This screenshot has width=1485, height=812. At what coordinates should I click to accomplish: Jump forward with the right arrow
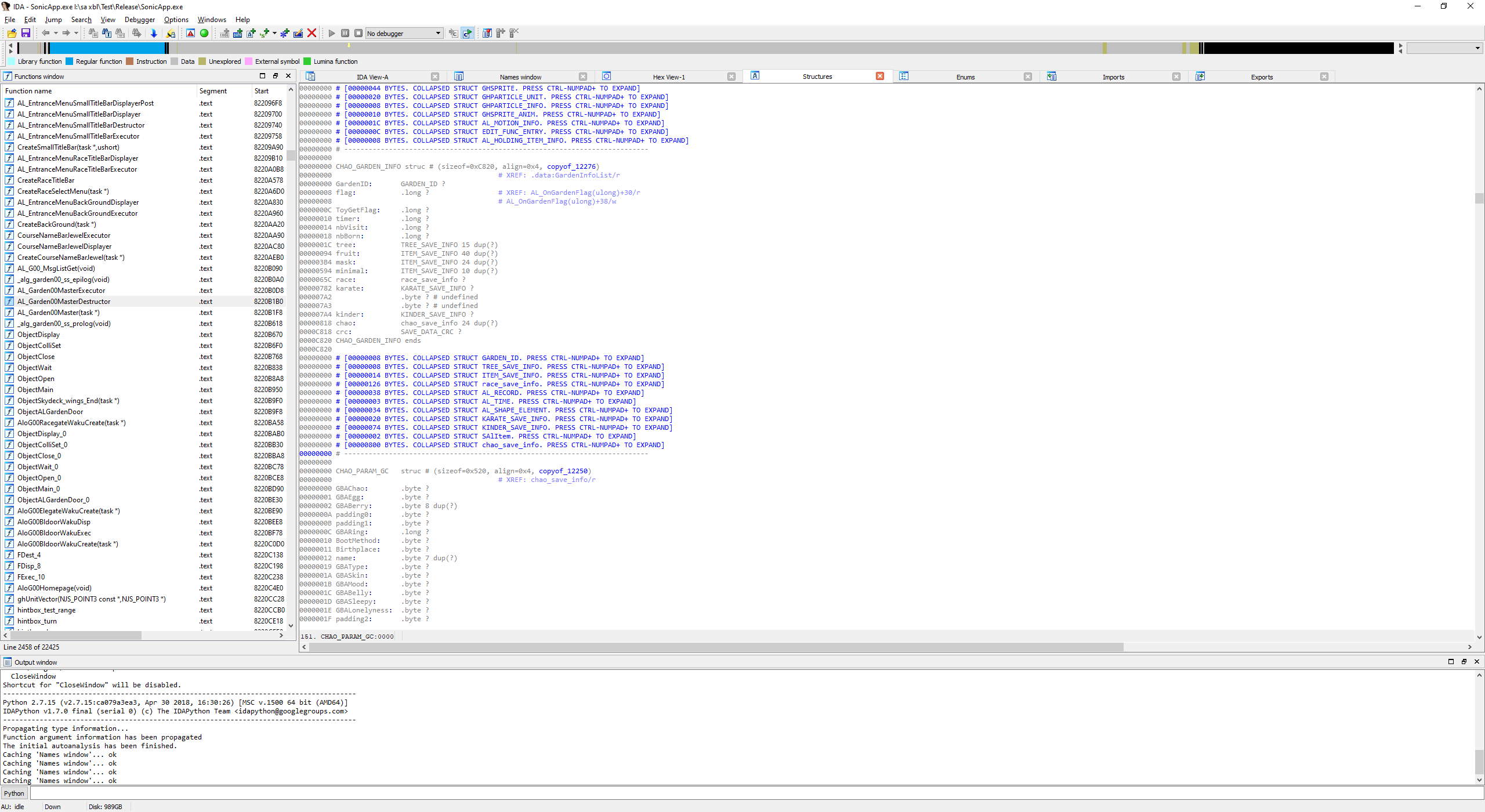[x=66, y=33]
